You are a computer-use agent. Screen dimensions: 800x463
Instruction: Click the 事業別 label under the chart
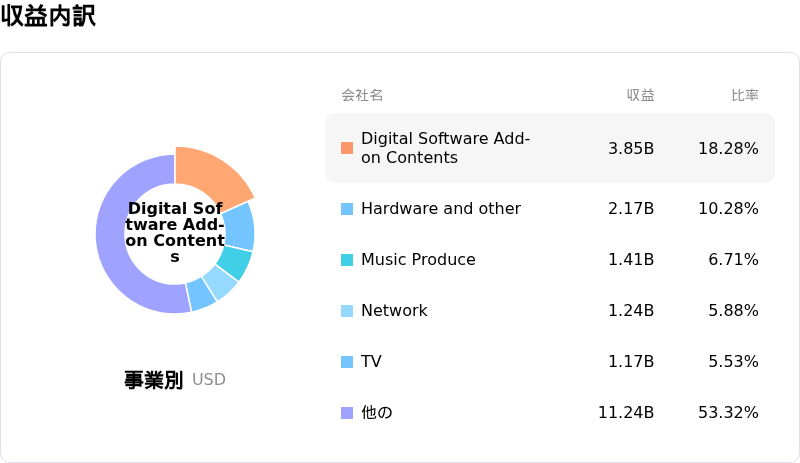click(x=154, y=380)
